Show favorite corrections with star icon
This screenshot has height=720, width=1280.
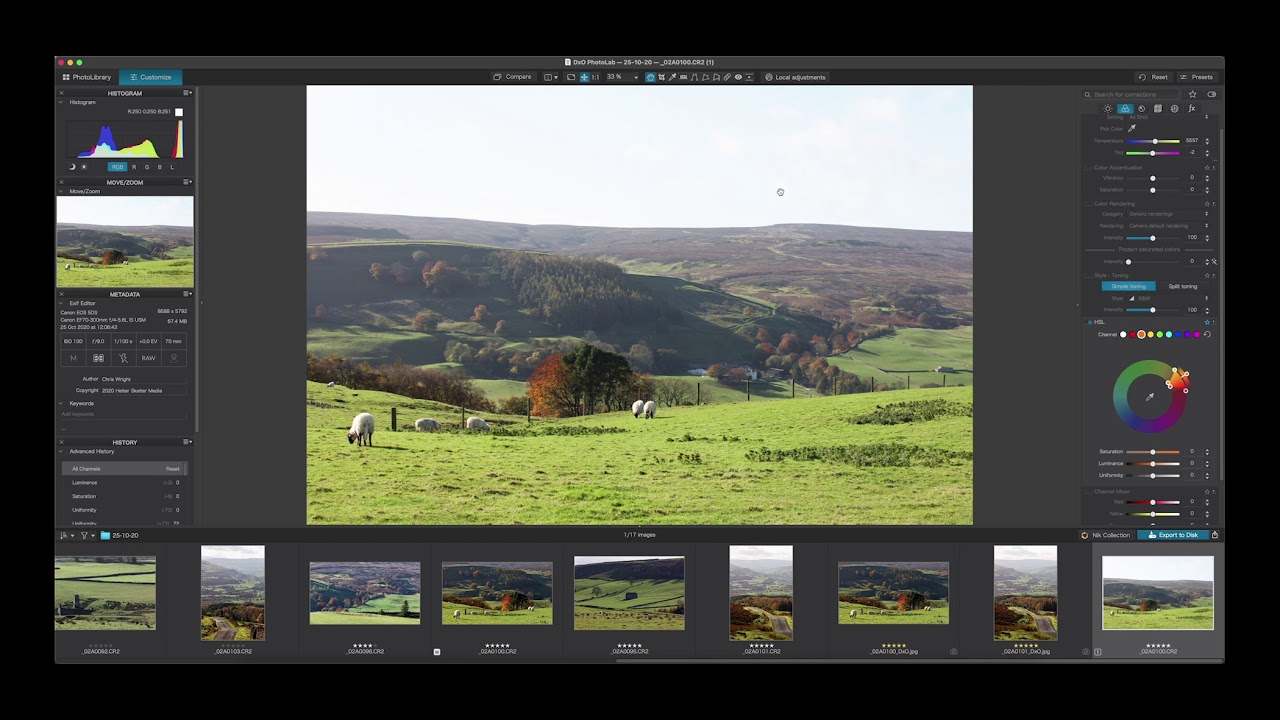point(1192,94)
